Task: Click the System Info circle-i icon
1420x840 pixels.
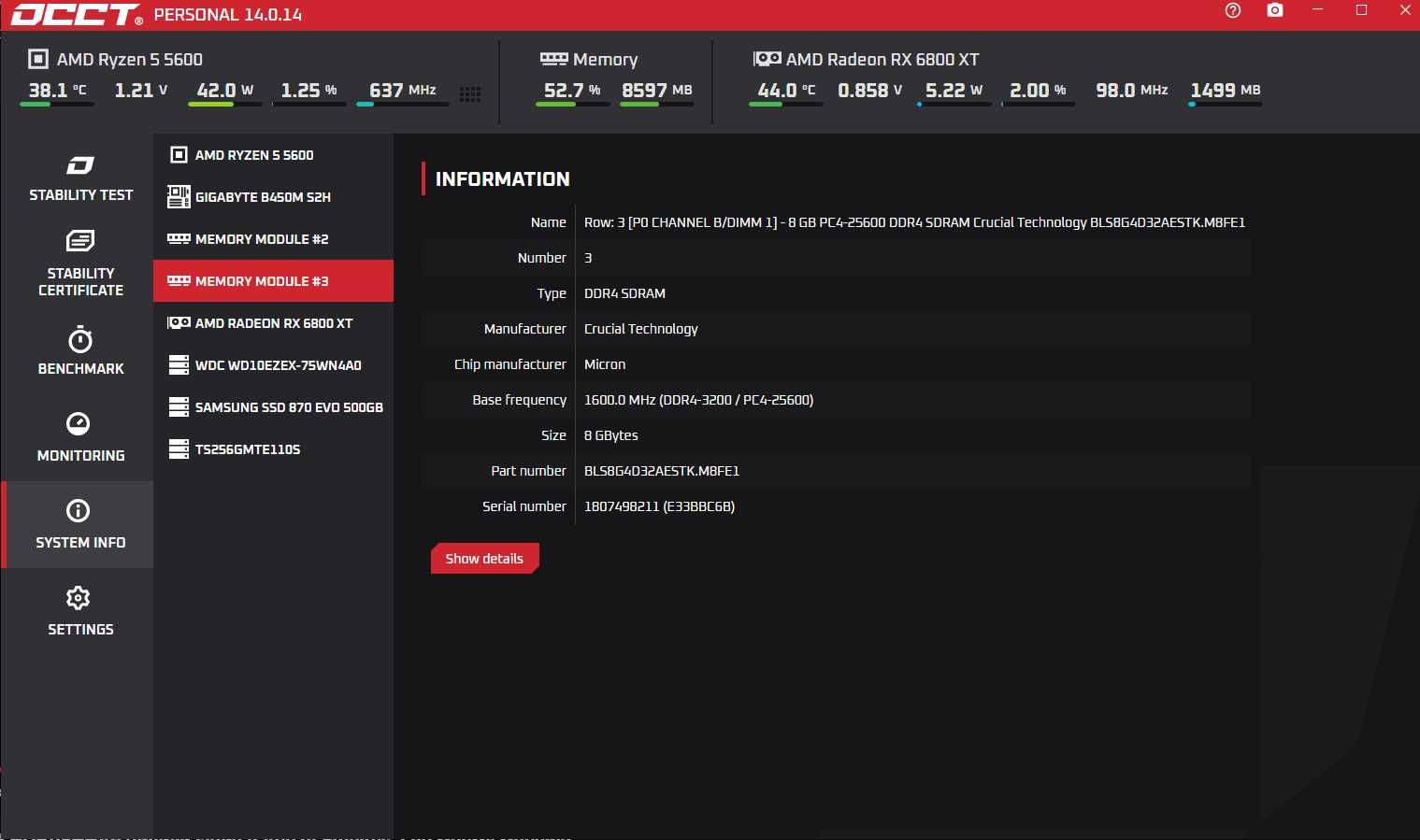Action: (x=79, y=510)
